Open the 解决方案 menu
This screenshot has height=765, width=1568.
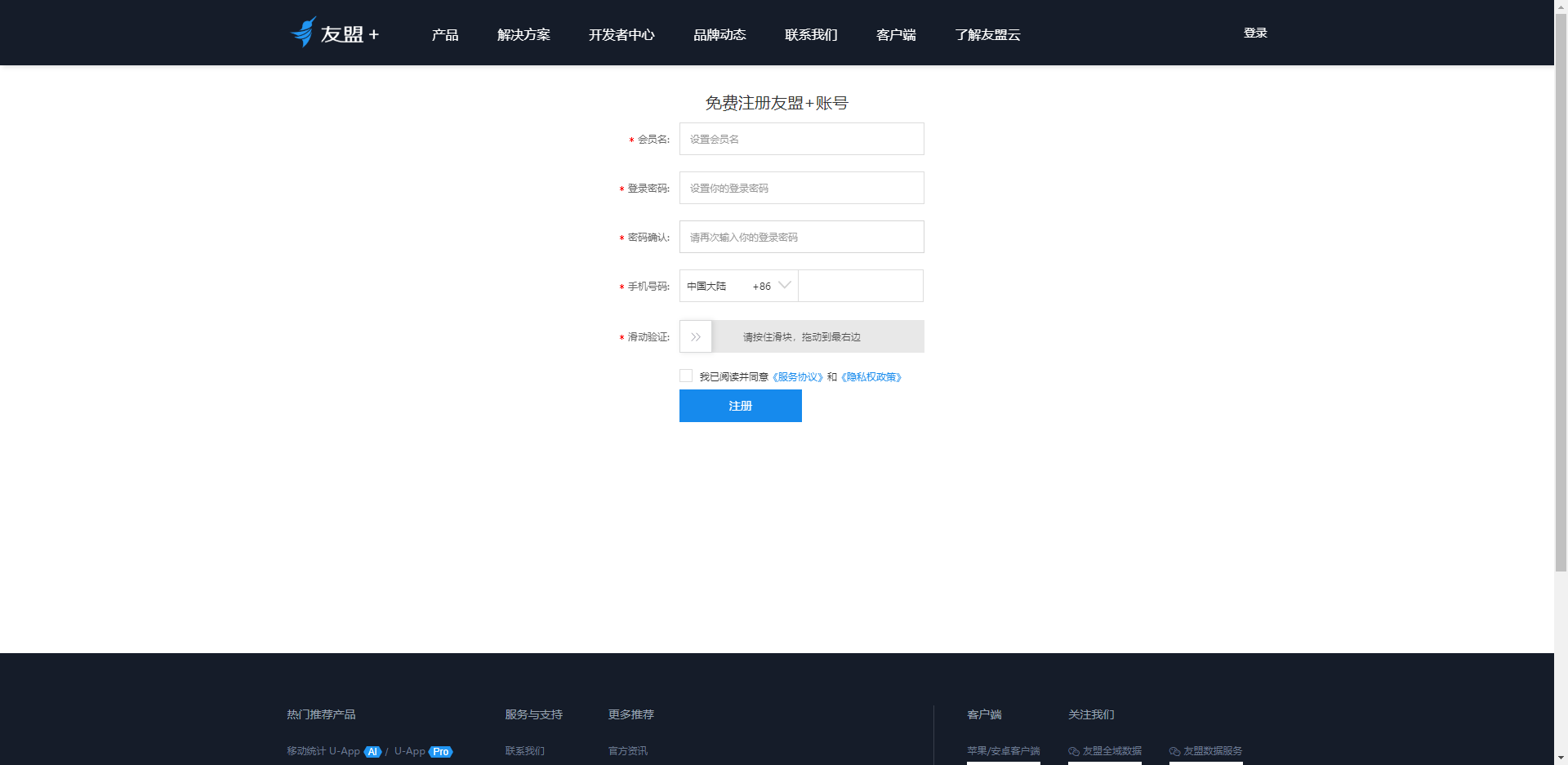pos(523,34)
